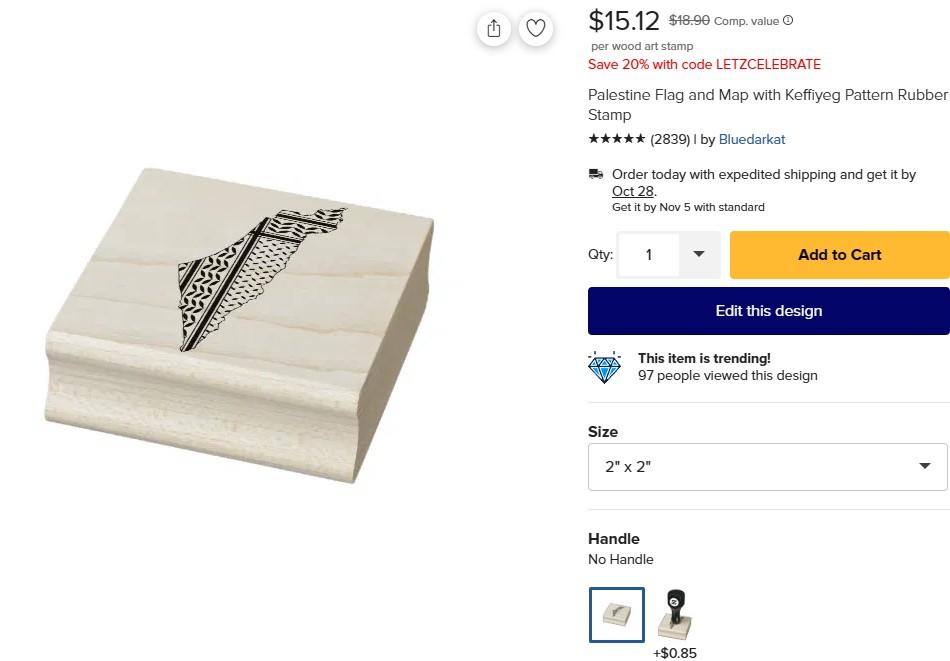The width and height of the screenshot is (950, 661).
Task: Open the Qty dropdown arrow
Action: pos(699,254)
